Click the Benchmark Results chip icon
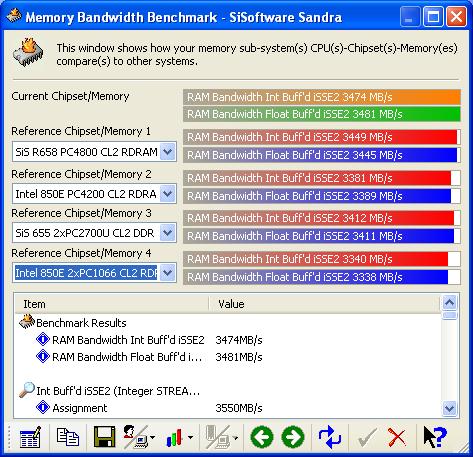This screenshot has height=457, width=473. click(x=27, y=322)
